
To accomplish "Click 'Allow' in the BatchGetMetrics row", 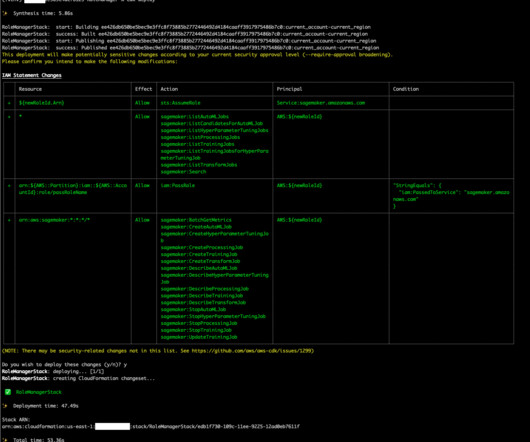I will (142, 220).
